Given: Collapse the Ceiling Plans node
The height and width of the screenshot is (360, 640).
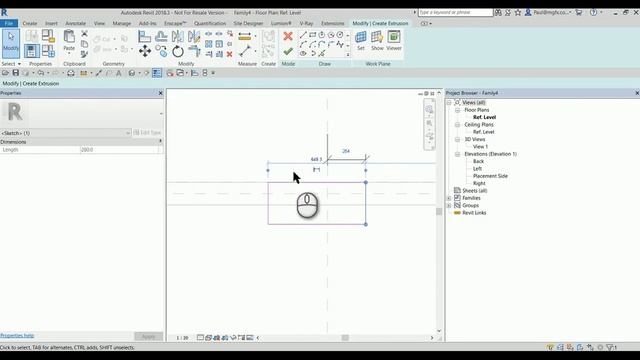Looking at the screenshot, I should pos(458,124).
